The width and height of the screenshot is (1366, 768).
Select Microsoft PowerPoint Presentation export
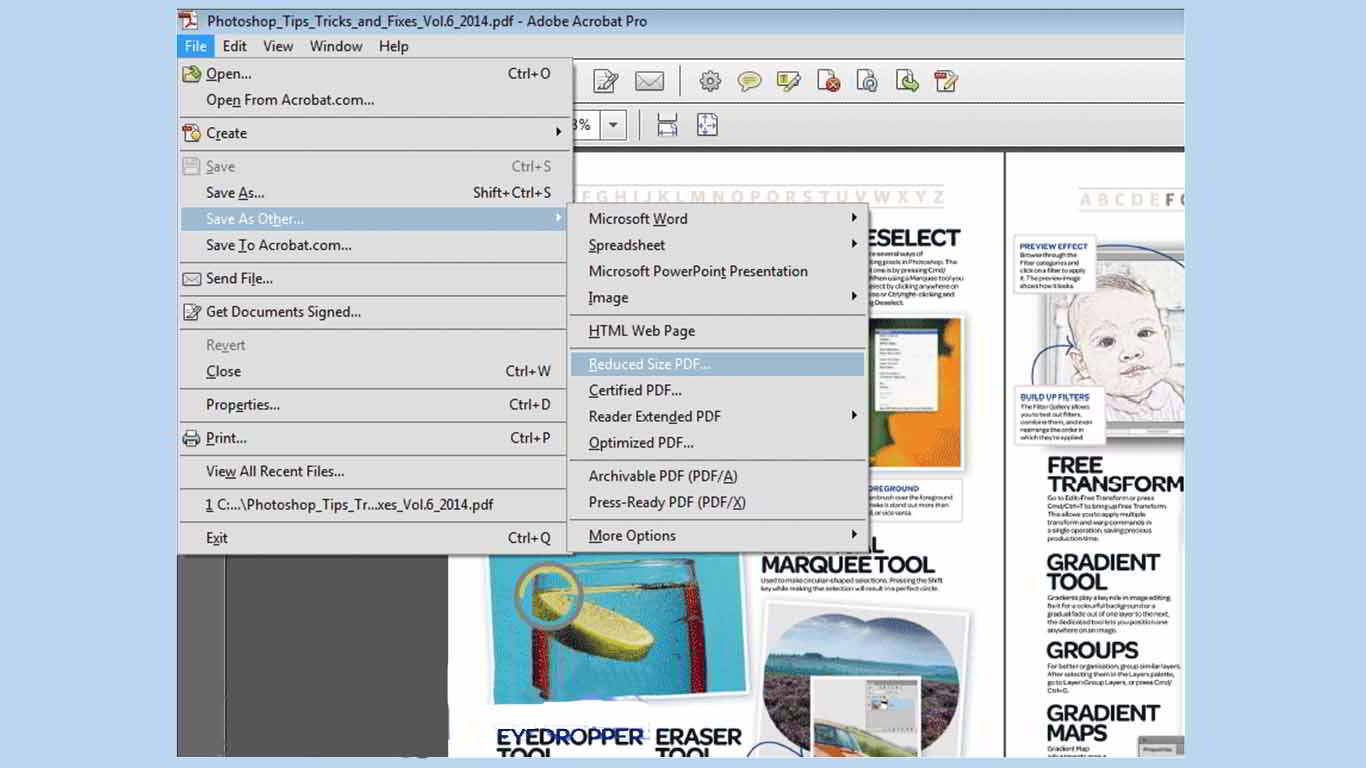point(717,271)
